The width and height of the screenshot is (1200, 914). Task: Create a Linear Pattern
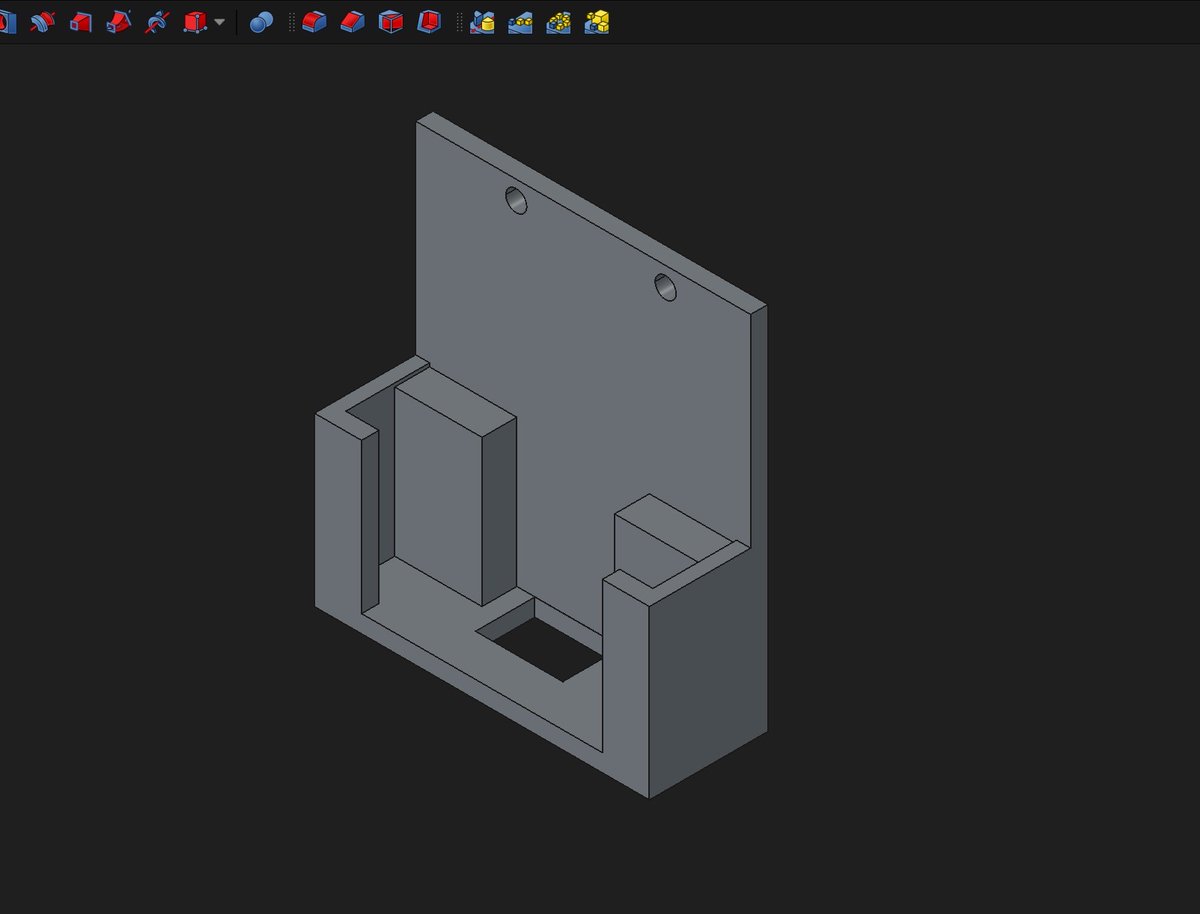521,21
